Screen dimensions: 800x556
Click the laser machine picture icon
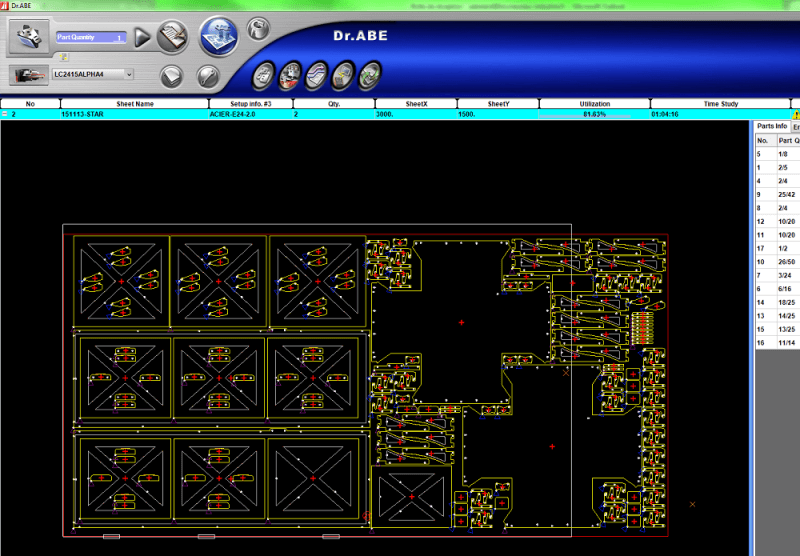tap(29, 75)
